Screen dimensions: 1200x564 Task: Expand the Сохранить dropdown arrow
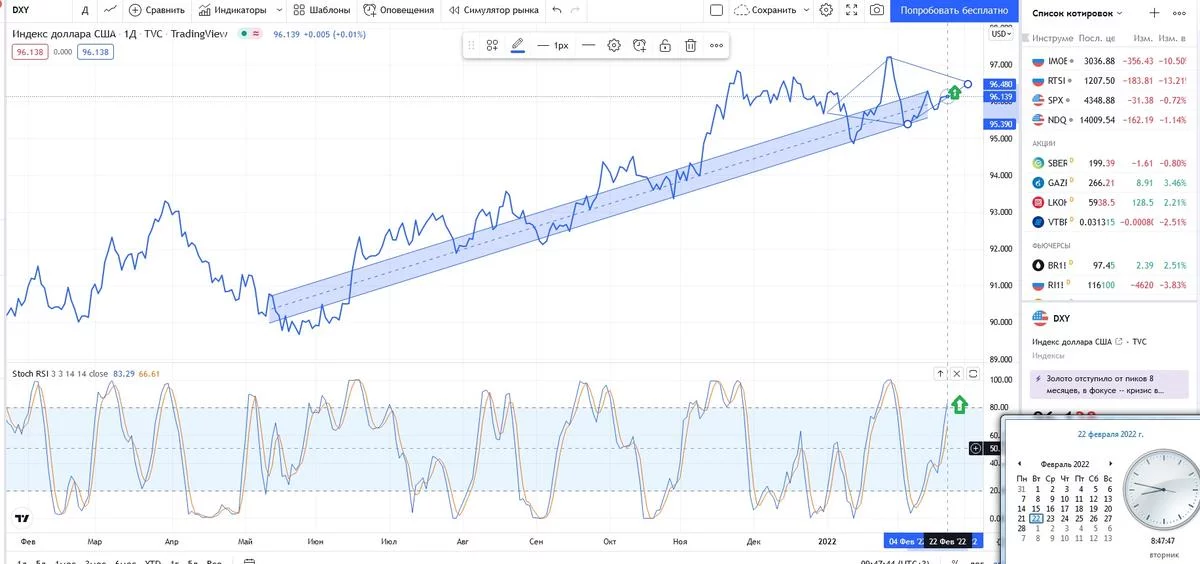click(x=805, y=10)
